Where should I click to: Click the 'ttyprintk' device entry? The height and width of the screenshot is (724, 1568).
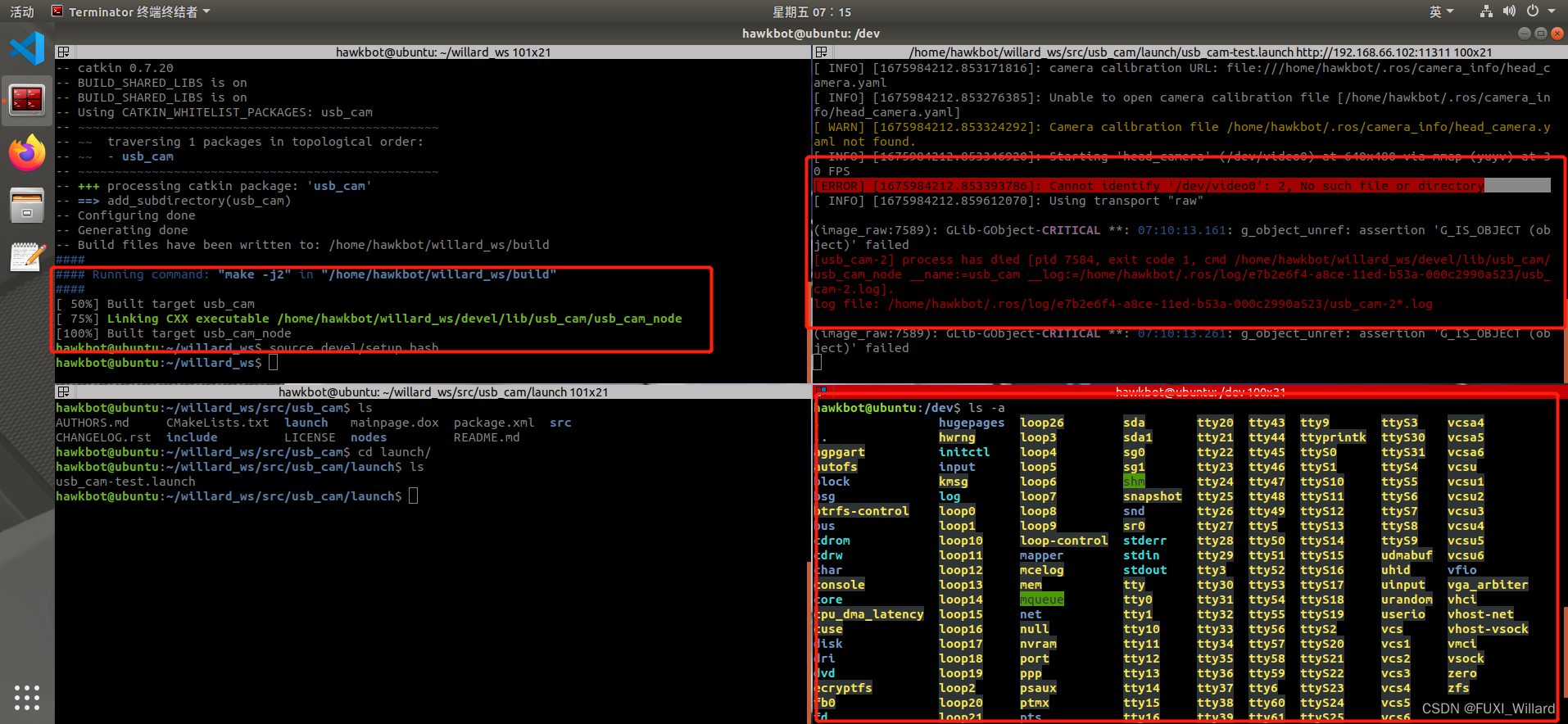pos(1333,437)
